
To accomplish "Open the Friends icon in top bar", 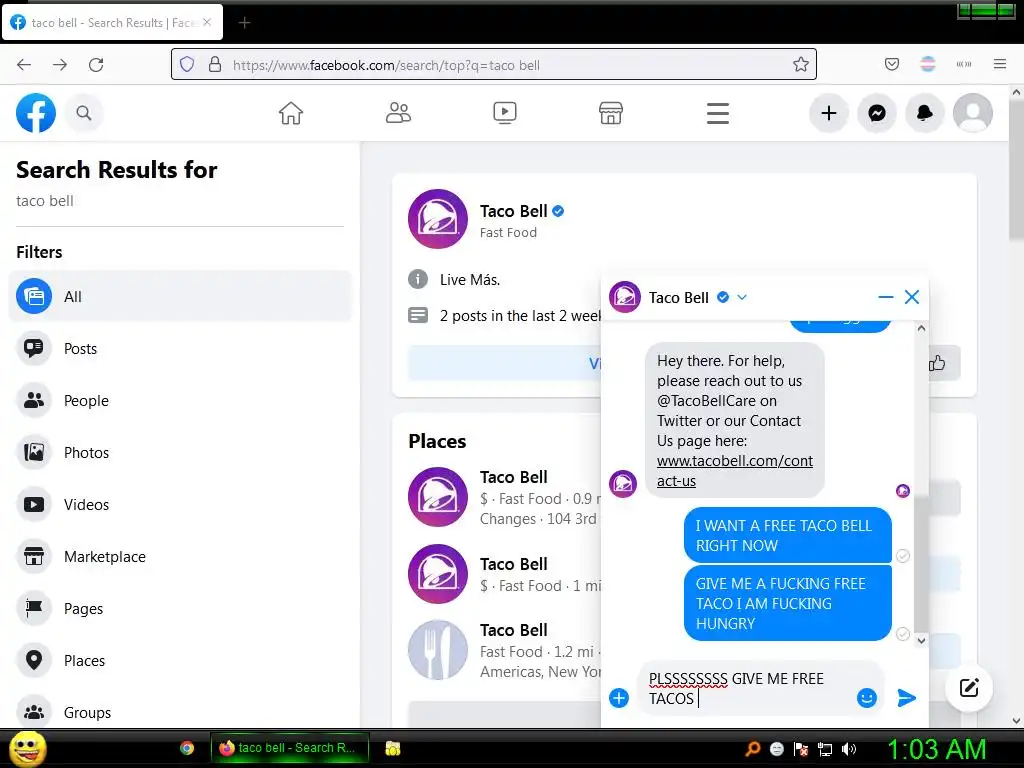I will (398, 113).
